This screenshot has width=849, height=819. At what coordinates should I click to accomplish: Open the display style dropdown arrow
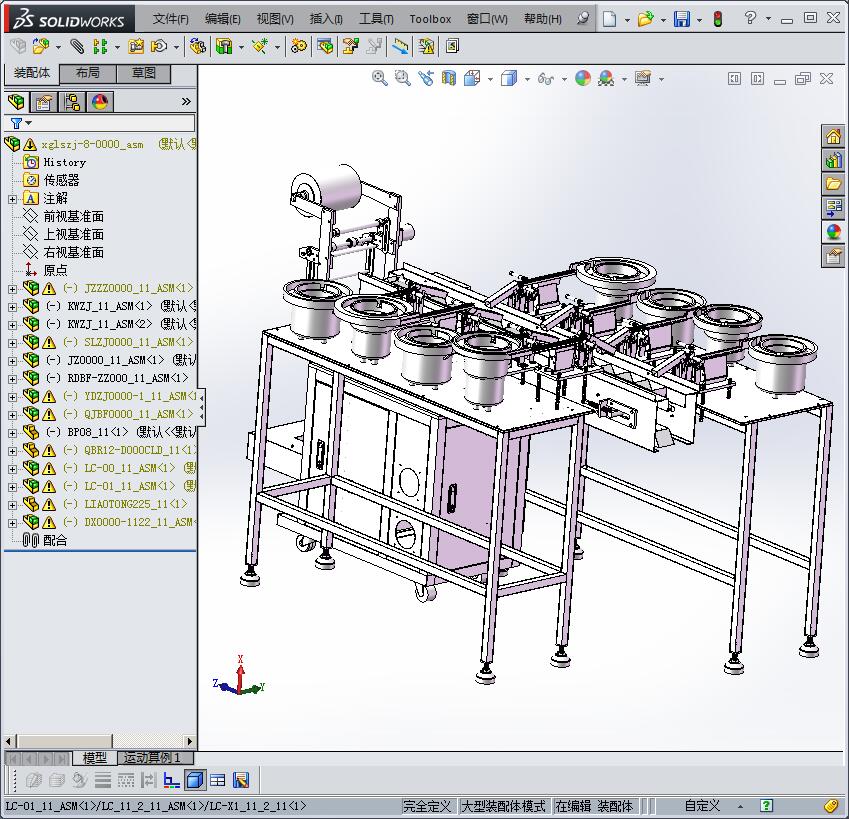coord(526,79)
